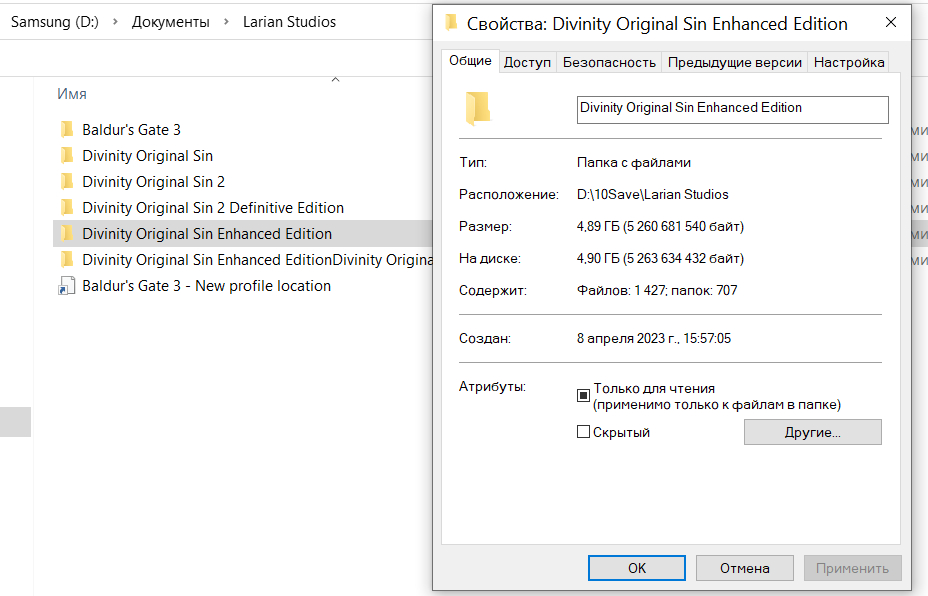Click the sort arrow above Имя column
This screenshot has height=596, width=928.
tap(335, 80)
